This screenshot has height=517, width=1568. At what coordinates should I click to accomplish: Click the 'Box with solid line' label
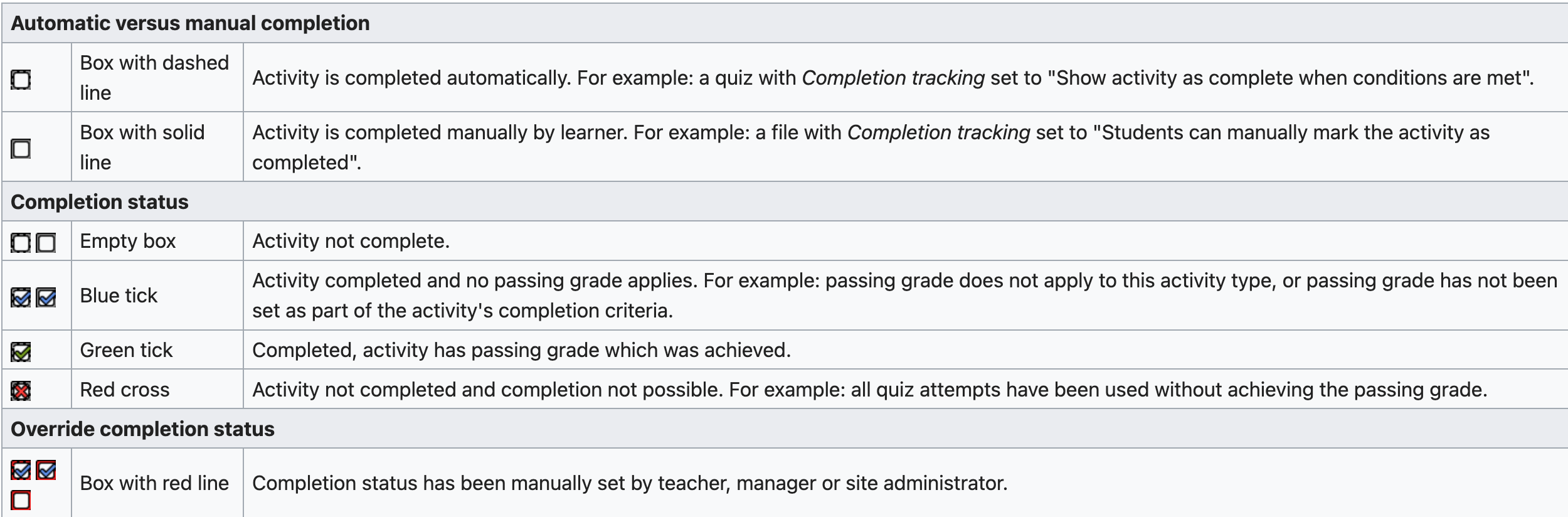142,147
